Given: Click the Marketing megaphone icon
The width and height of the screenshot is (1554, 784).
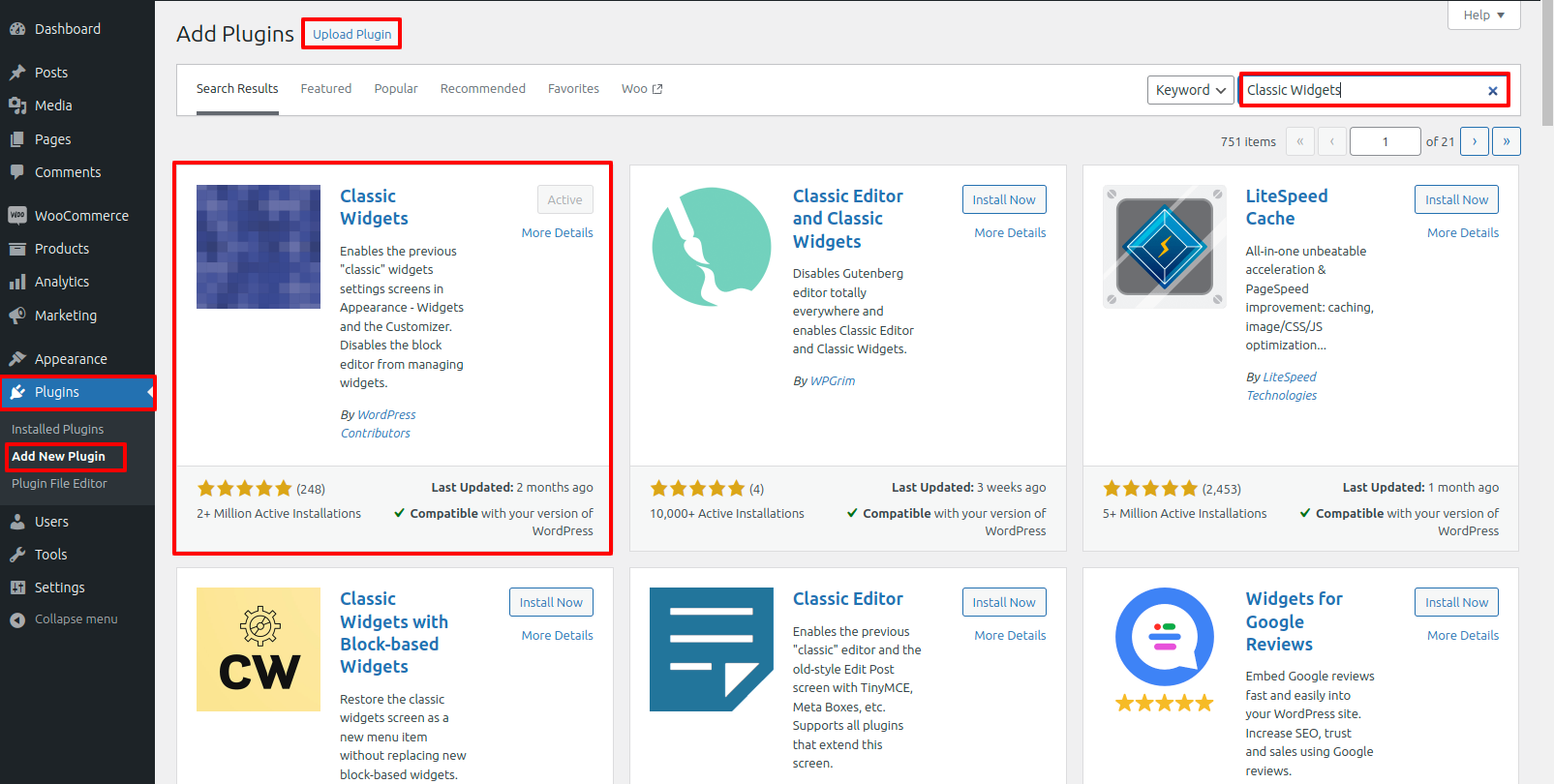Looking at the screenshot, I should pyautogui.click(x=17, y=316).
